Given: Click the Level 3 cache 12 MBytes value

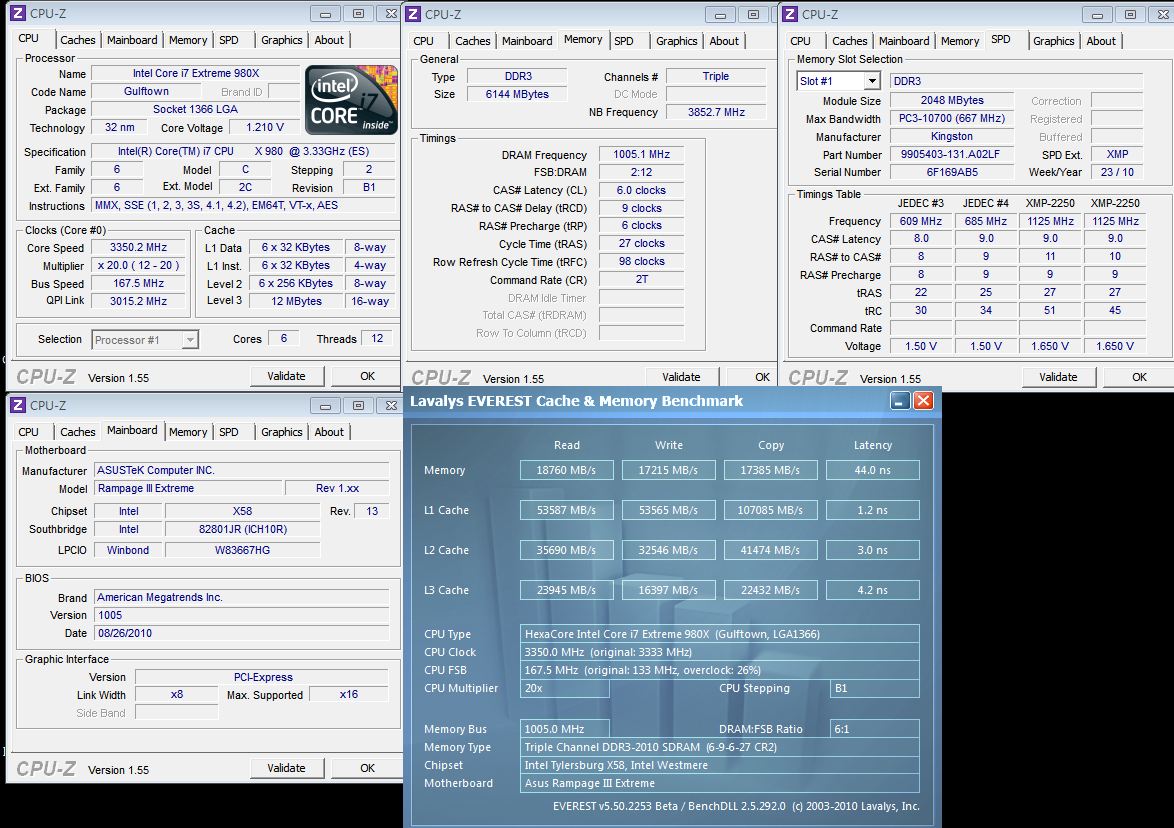Looking at the screenshot, I should tap(296, 301).
